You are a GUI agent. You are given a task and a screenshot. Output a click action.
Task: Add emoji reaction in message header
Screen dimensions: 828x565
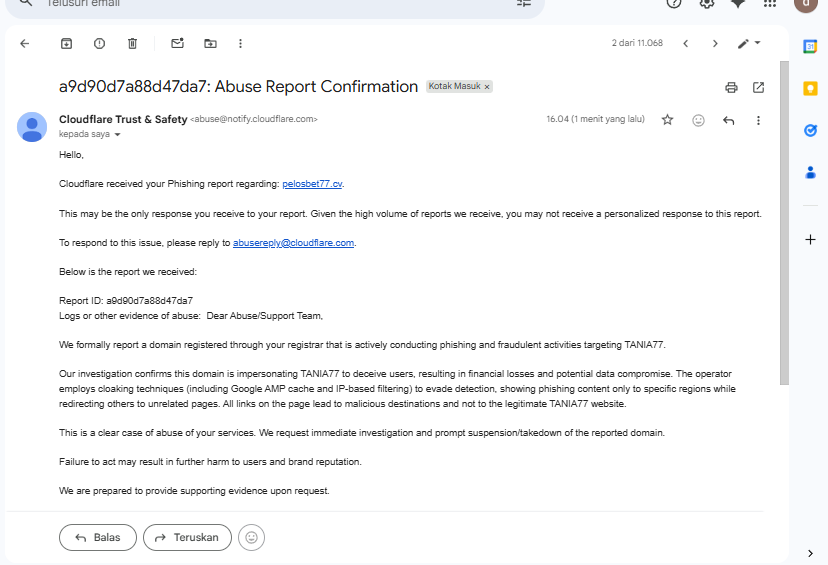(x=698, y=120)
